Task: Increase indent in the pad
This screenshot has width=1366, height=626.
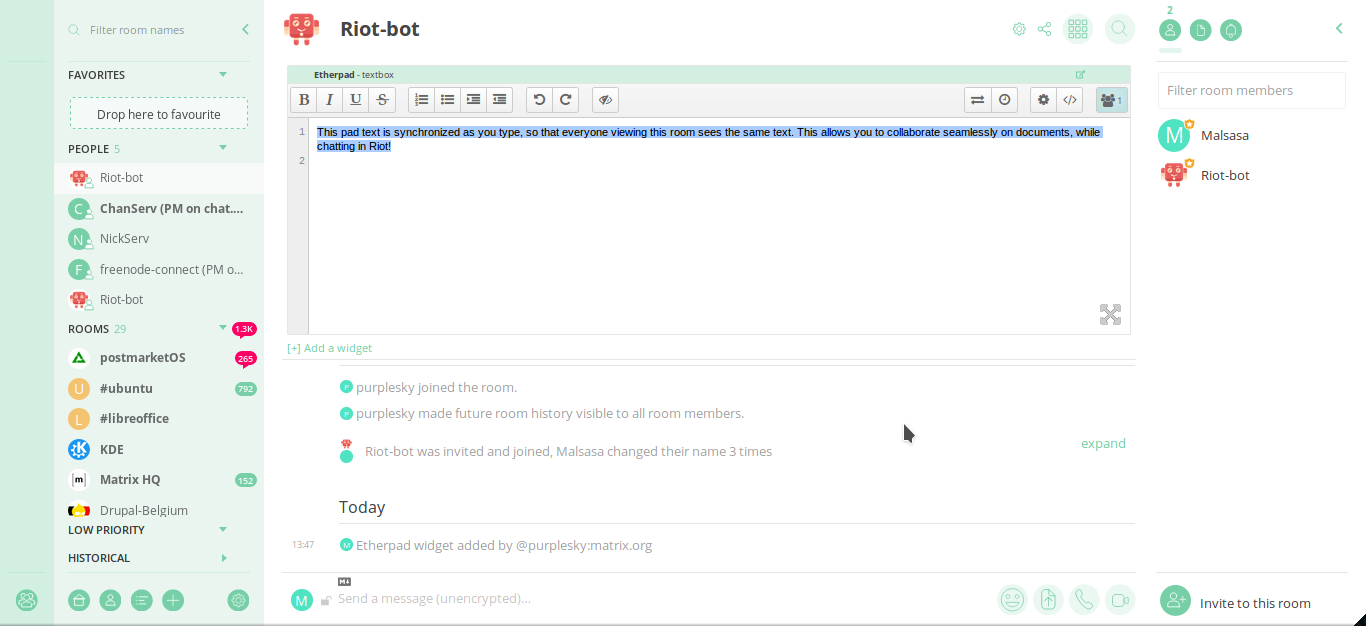Action: click(474, 100)
